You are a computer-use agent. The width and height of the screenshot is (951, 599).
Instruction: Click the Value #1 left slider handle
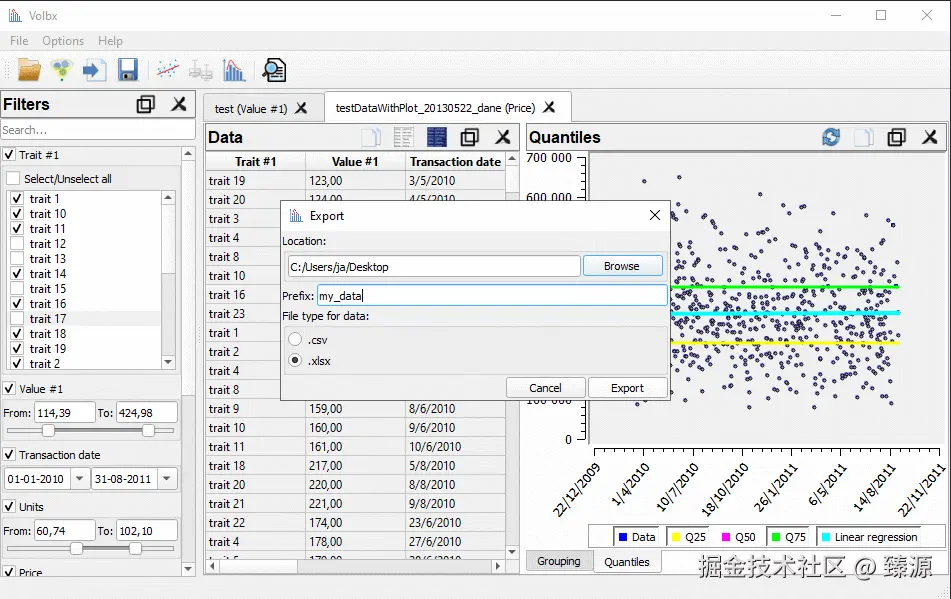tap(47, 431)
